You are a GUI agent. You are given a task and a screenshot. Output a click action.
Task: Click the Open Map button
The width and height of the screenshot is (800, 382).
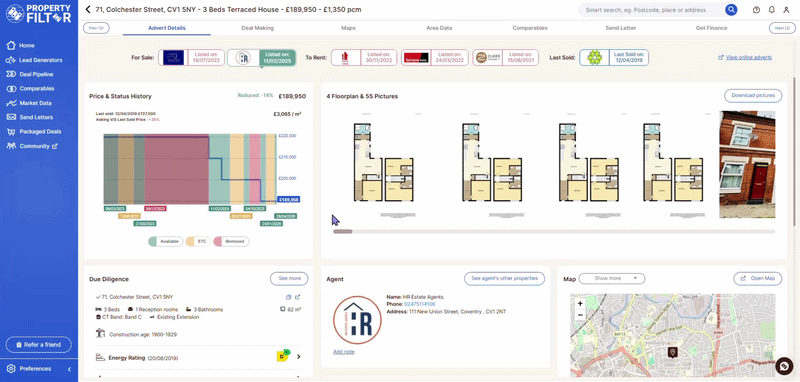[x=757, y=278]
